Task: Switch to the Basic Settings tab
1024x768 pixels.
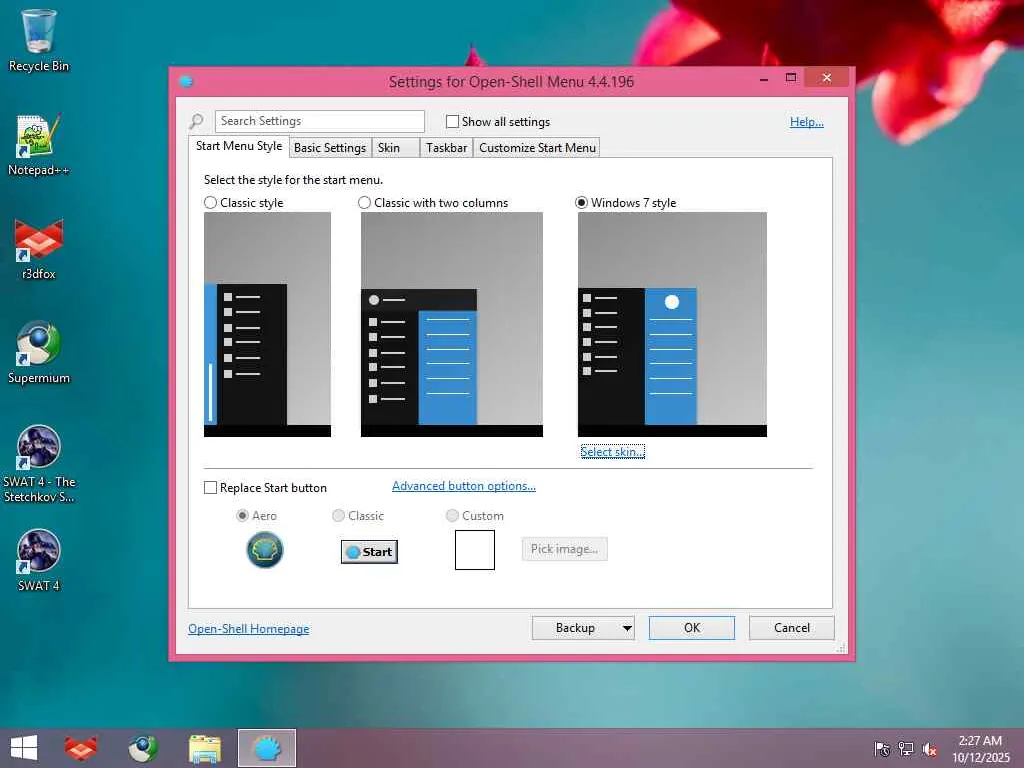Action: pyautogui.click(x=330, y=148)
